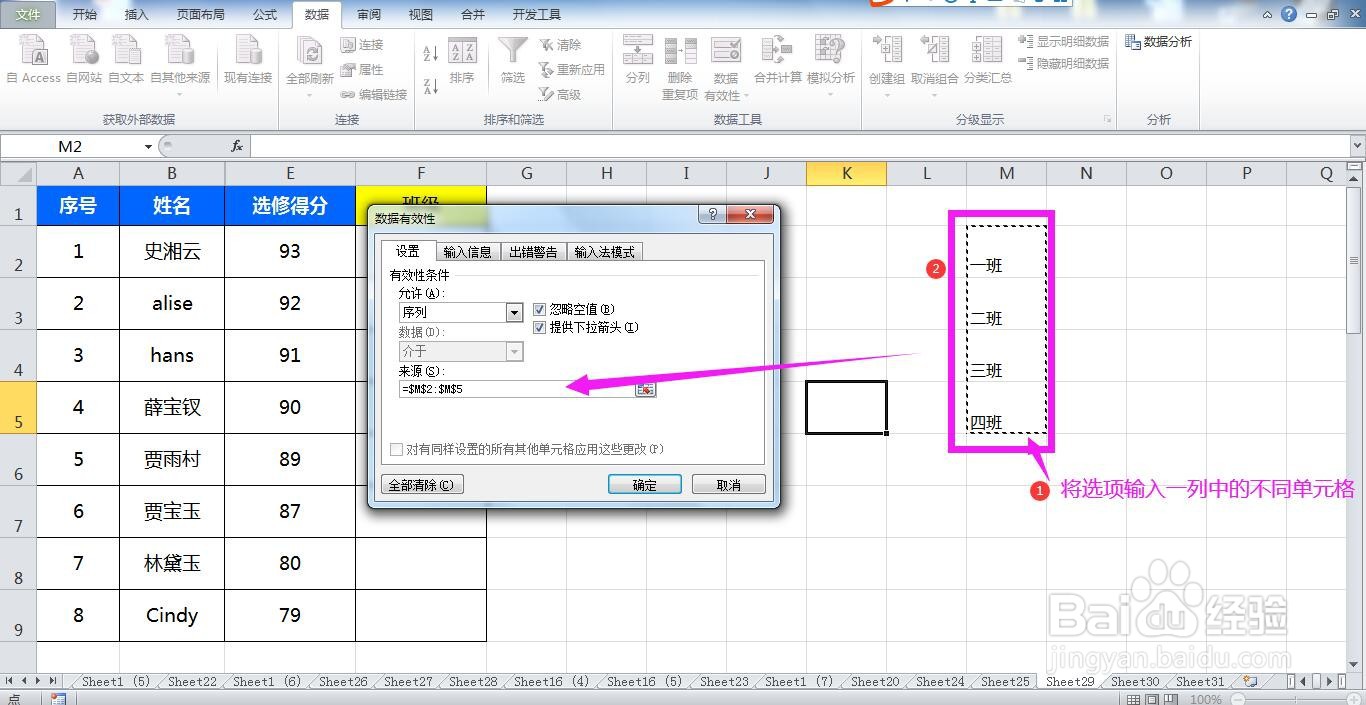Minimize the ribbon with caret icon
Screen dimensions: 1366x705
point(1268,14)
